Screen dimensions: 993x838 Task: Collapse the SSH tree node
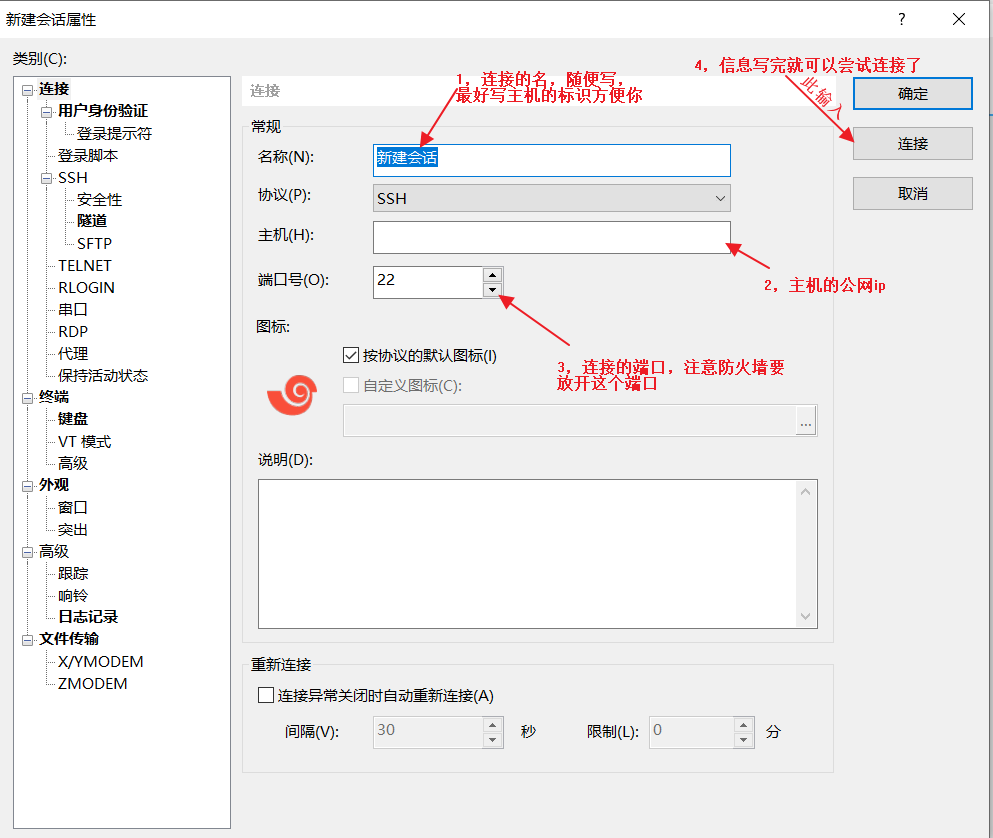click(x=46, y=178)
